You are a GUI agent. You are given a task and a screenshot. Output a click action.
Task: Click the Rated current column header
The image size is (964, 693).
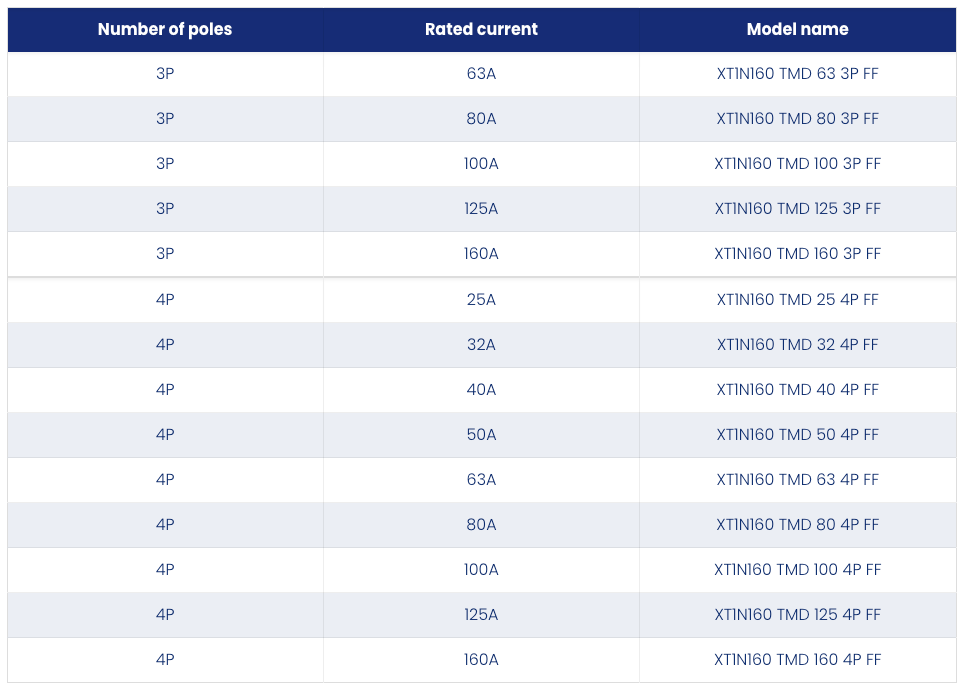pyautogui.click(x=481, y=30)
